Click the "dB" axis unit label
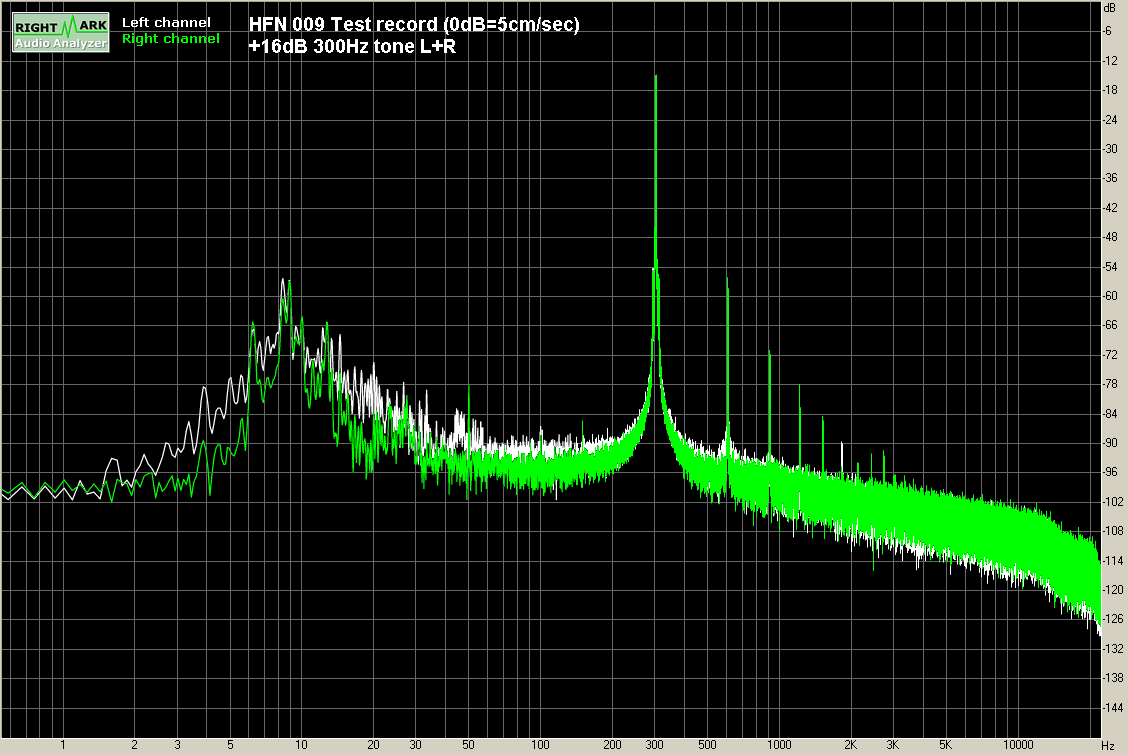 point(1109,7)
